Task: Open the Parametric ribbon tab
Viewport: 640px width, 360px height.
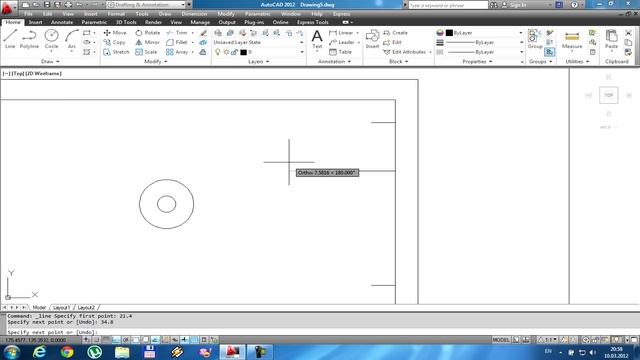Action: (94, 22)
